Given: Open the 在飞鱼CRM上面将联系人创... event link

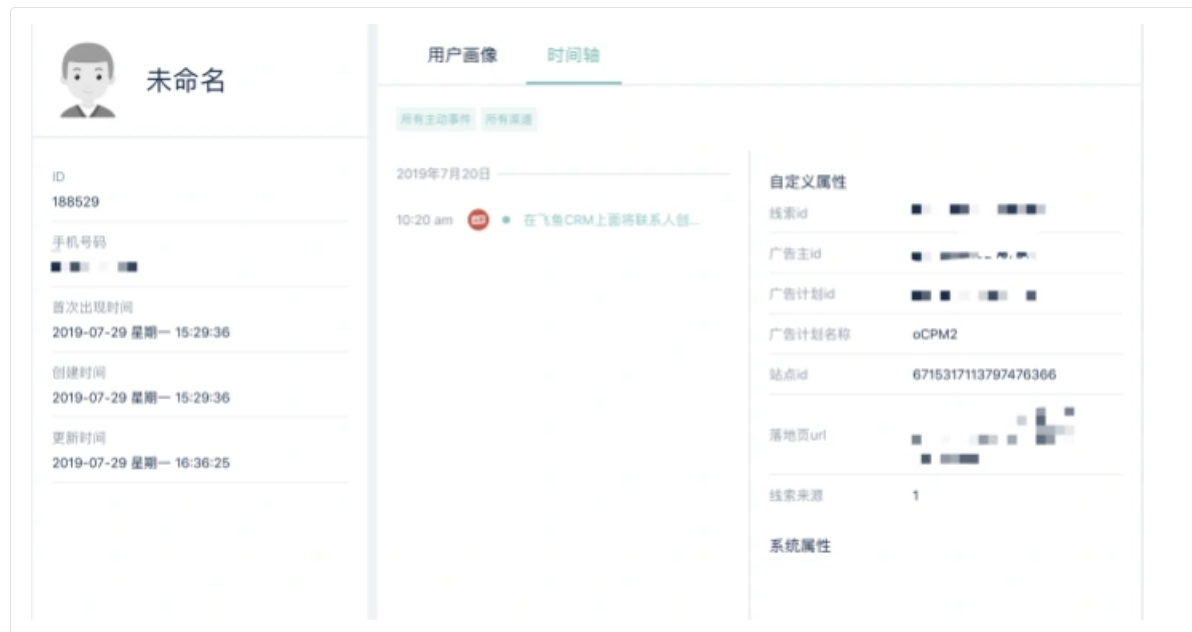Looking at the screenshot, I should point(611,220).
